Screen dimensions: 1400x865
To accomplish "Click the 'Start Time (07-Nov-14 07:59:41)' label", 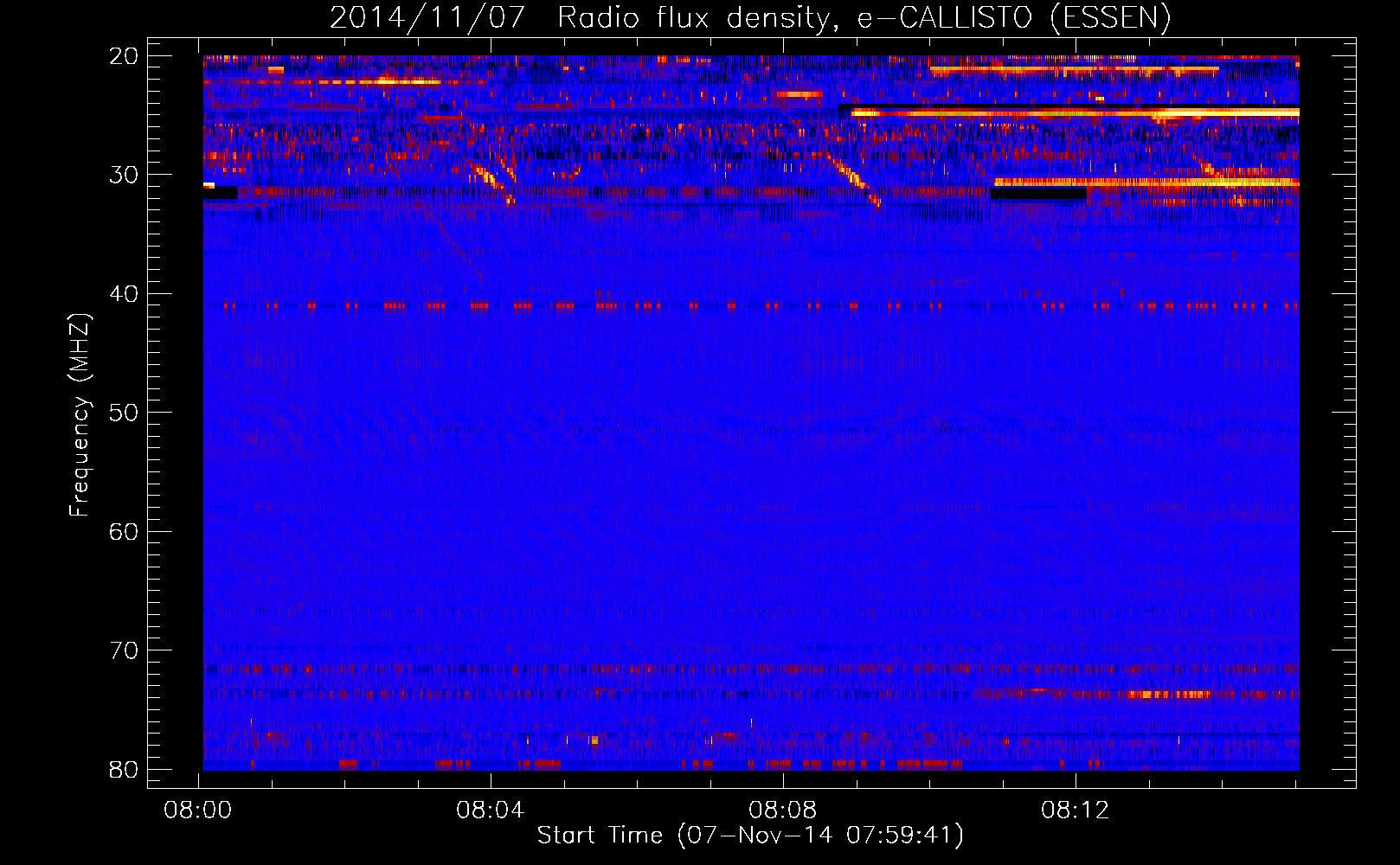I will click(750, 836).
